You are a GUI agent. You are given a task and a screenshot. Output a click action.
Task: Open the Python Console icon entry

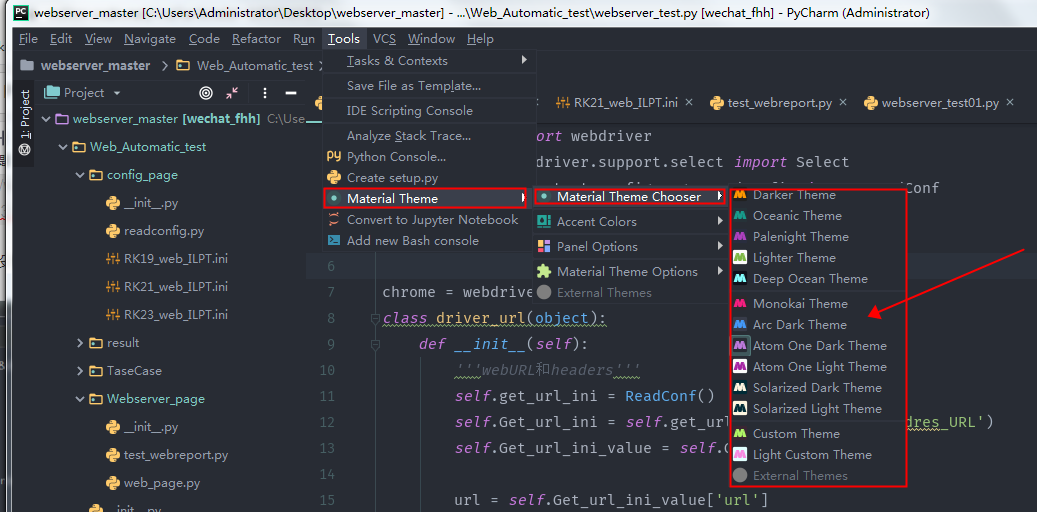coord(334,157)
